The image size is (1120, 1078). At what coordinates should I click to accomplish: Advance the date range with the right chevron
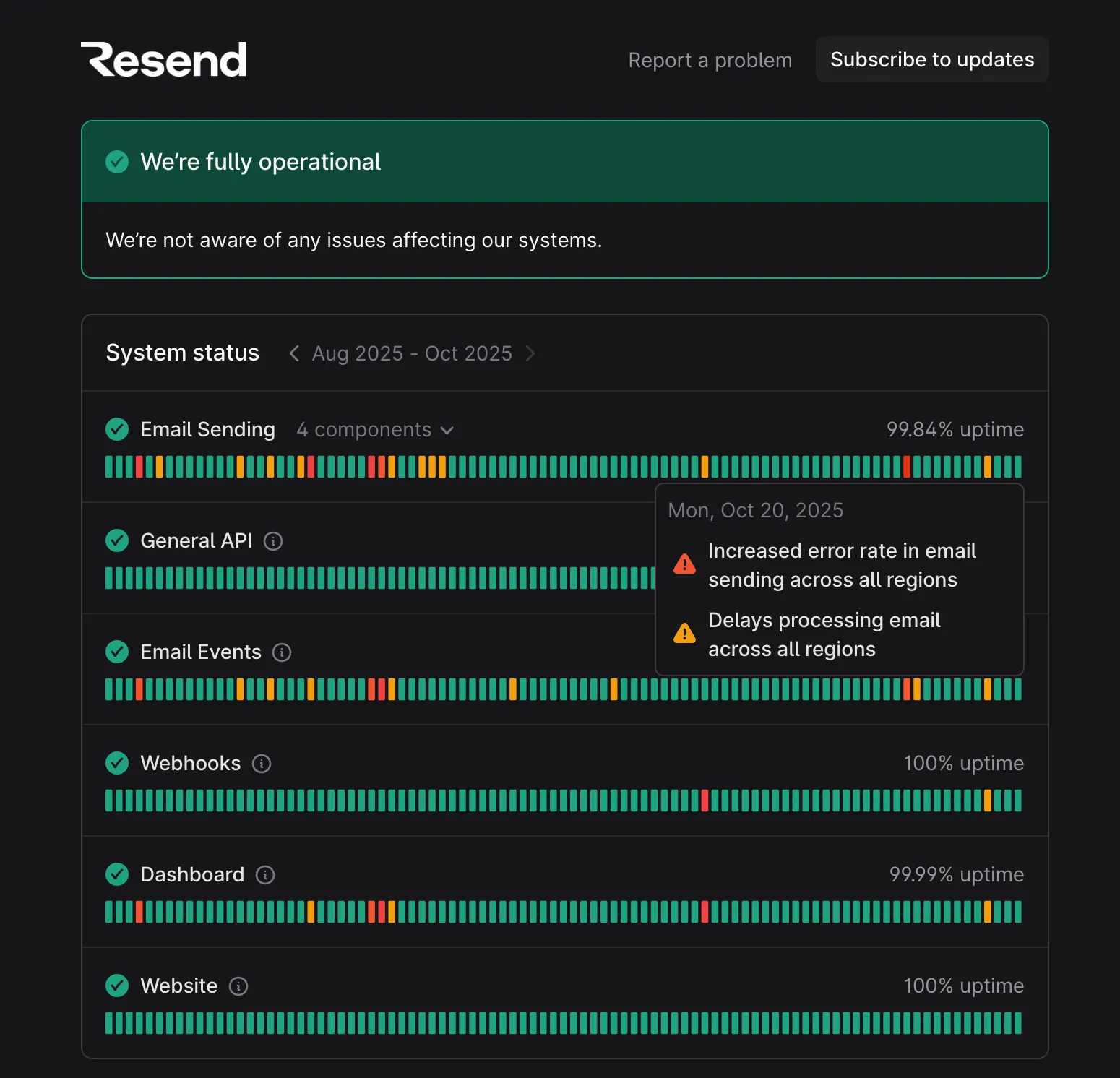point(531,353)
